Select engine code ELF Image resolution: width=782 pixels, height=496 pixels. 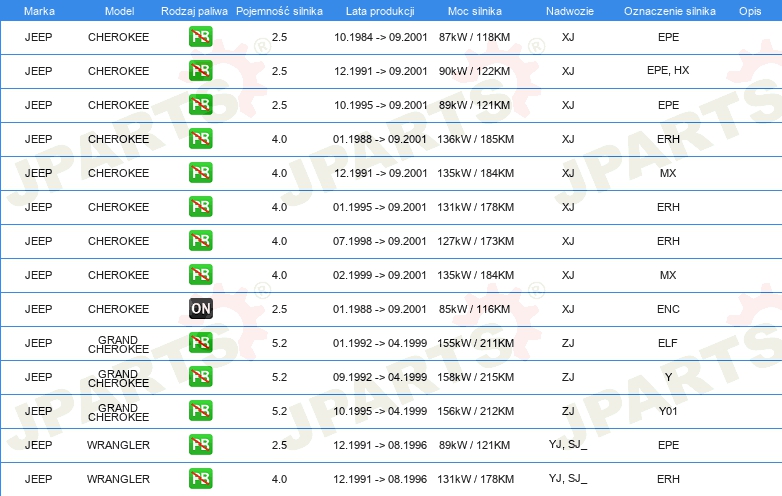pos(667,343)
